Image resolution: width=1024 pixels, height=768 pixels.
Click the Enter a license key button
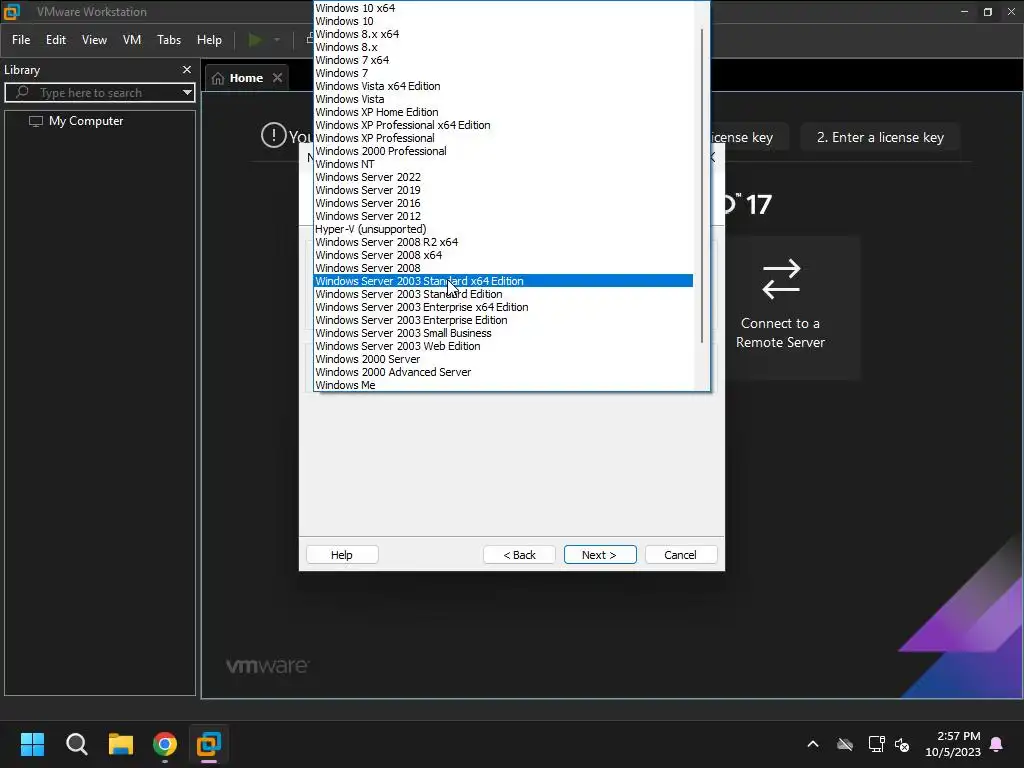point(880,138)
